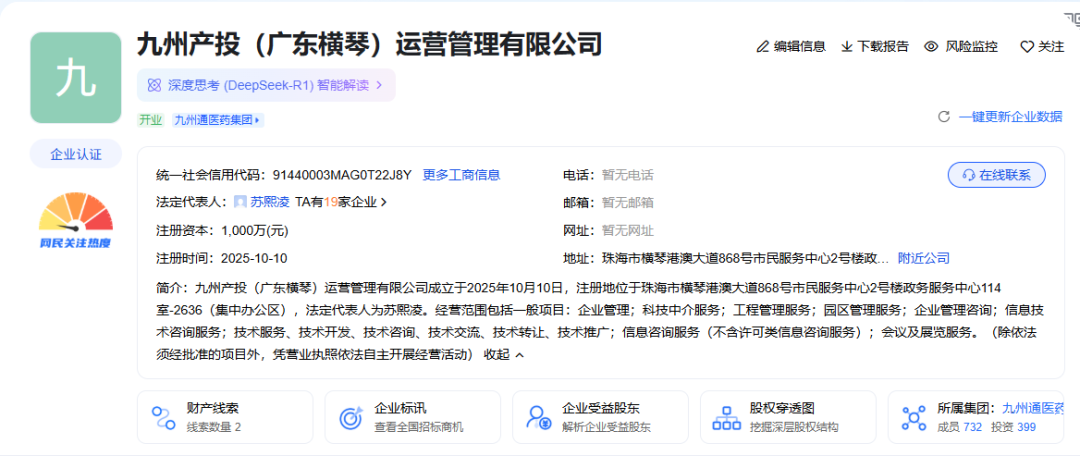Click the 股权穿透图 structure icon
The width and height of the screenshot is (1080, 456).
pyautogui.click(x=726, y=417)
